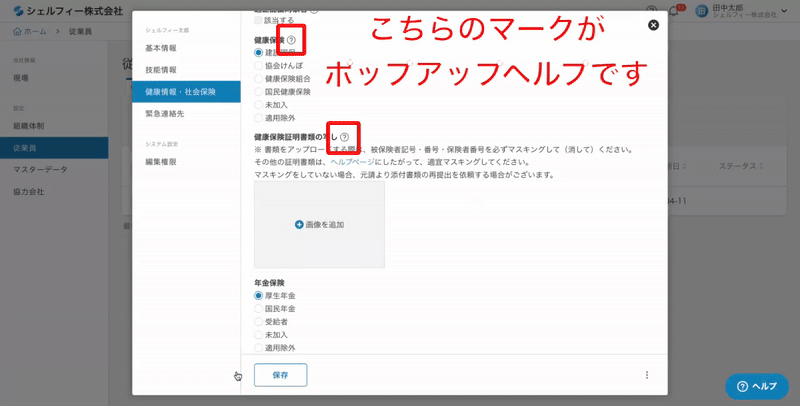Viewport: 800px width, 406px height.
Task: Click the 田中太郎 user avatar
Action: 702,11
